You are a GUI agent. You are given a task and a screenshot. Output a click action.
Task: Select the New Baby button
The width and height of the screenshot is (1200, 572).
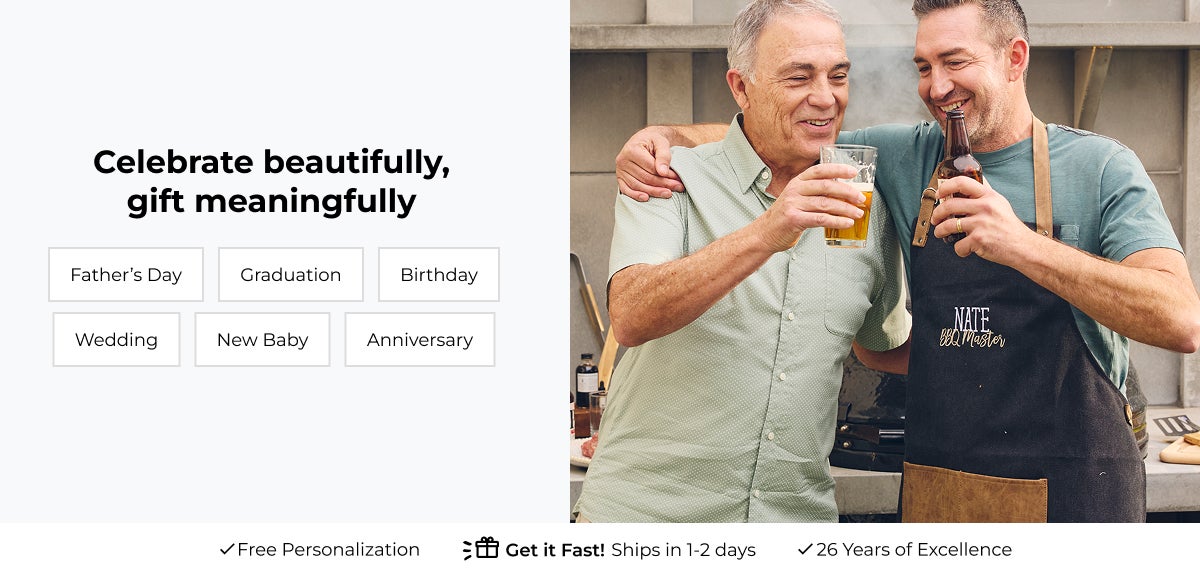pos(262,340)
